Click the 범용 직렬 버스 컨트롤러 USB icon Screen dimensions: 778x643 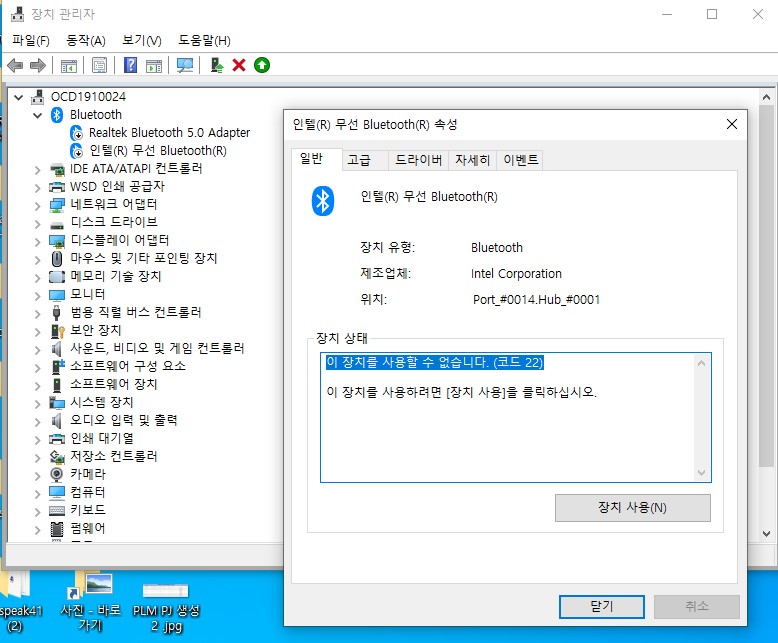tap(57, 313)
